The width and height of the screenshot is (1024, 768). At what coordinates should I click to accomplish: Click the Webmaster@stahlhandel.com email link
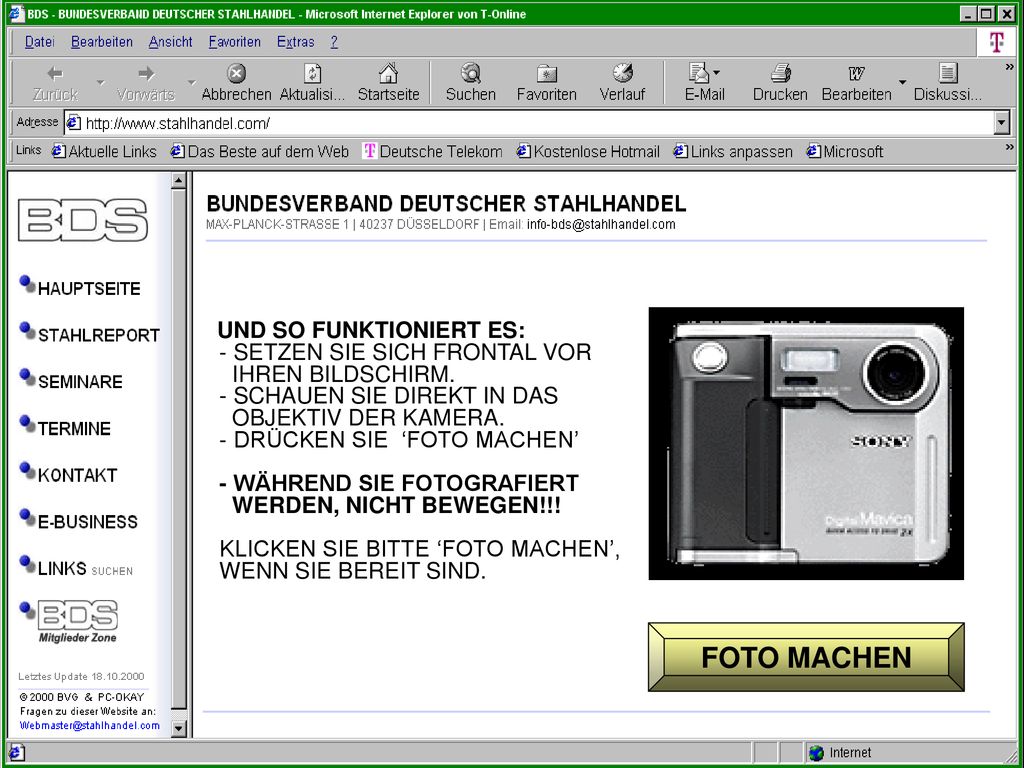point(89,726)
